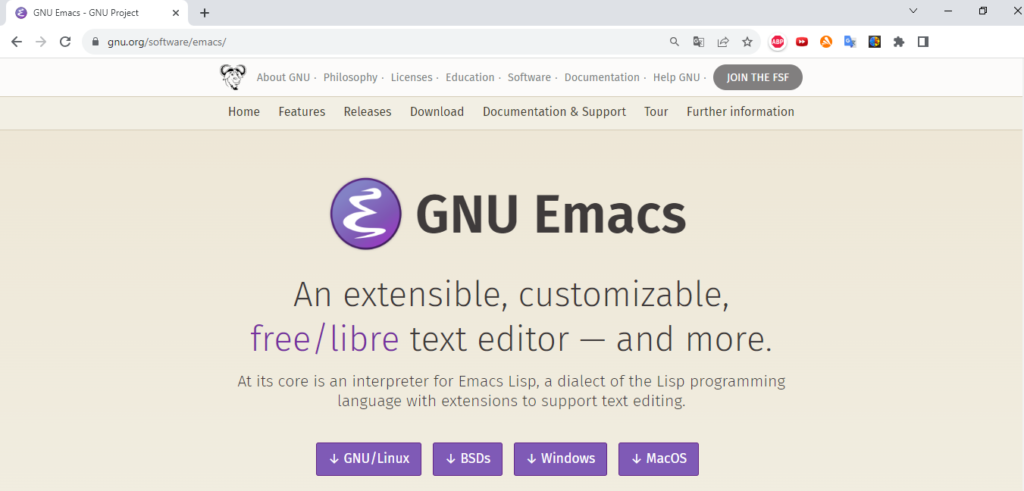Image resolution: width=1024 pixels, height=491 pixels.
Task: Open the Tour menu item
Action: click(x=656, y=112)
